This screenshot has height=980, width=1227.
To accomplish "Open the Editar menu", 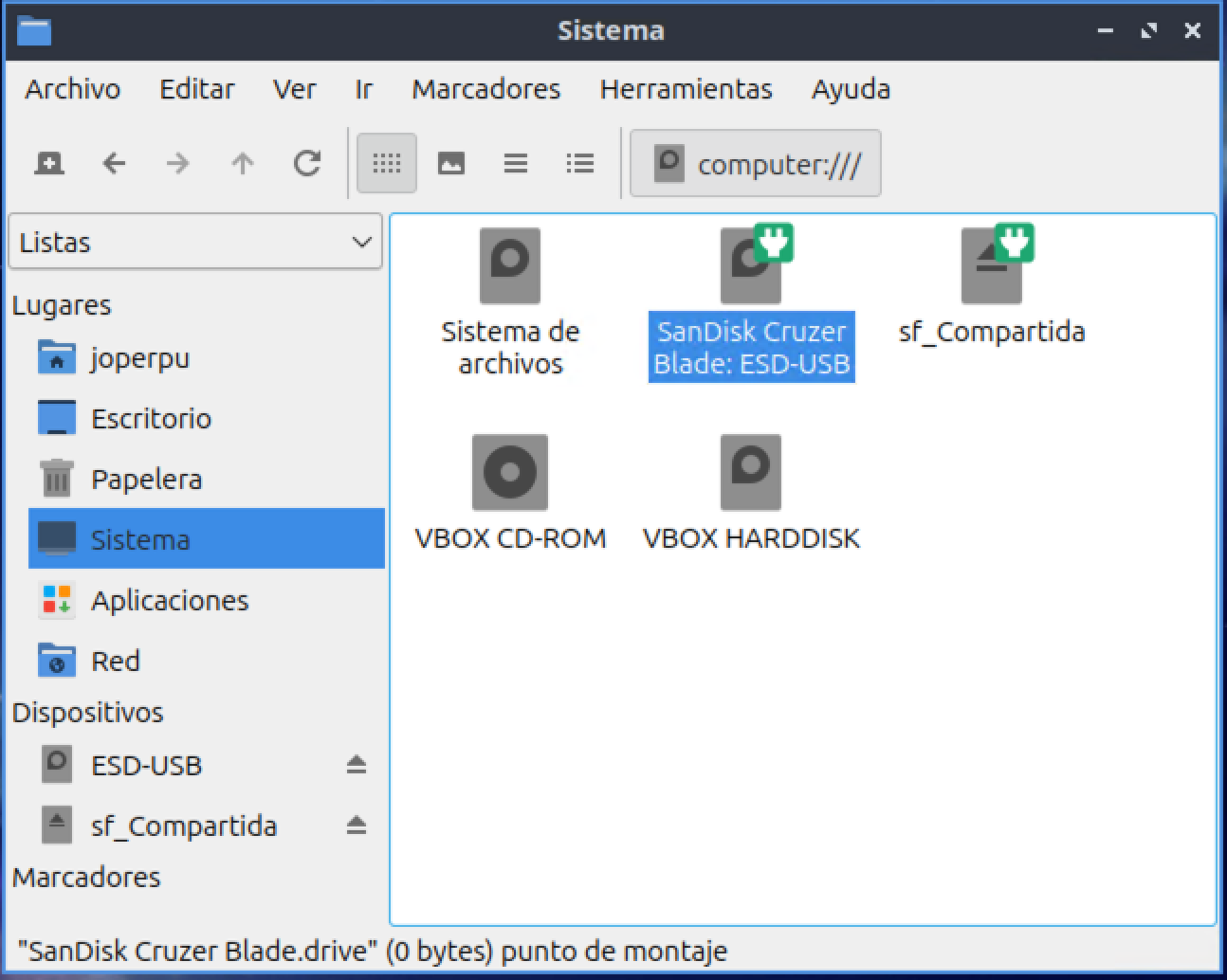I will tap(197, 89).
